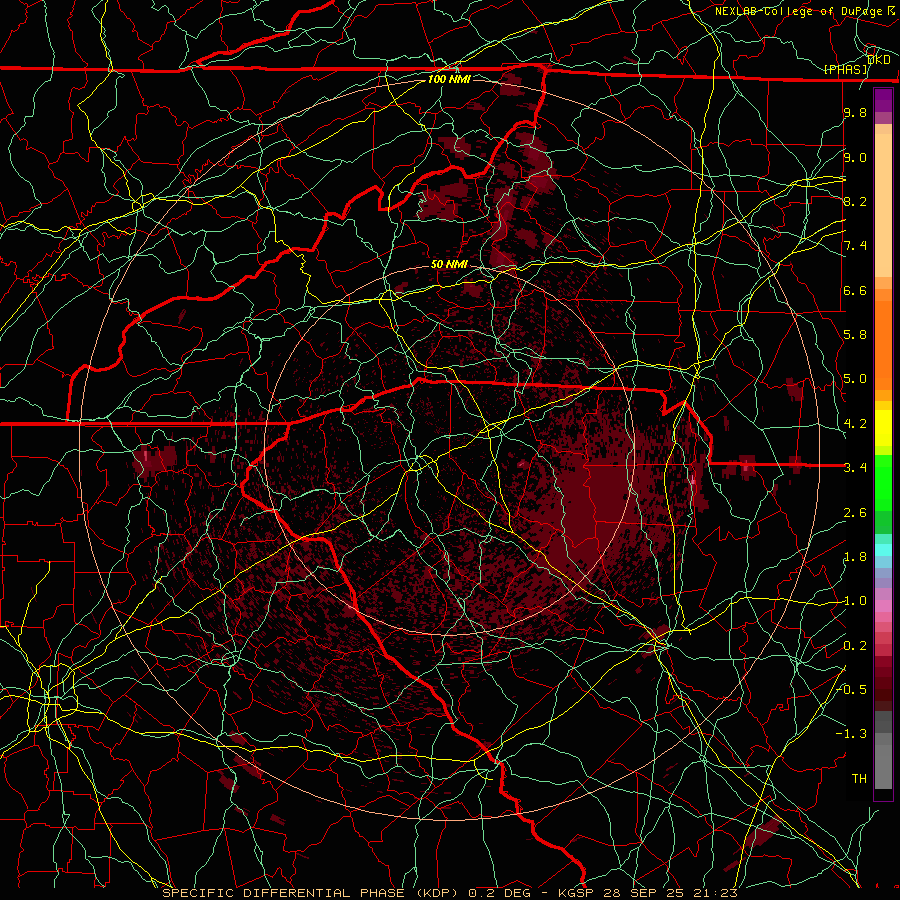Click the TH threshold label
The image size is (900, 900).
coord(859,779)
